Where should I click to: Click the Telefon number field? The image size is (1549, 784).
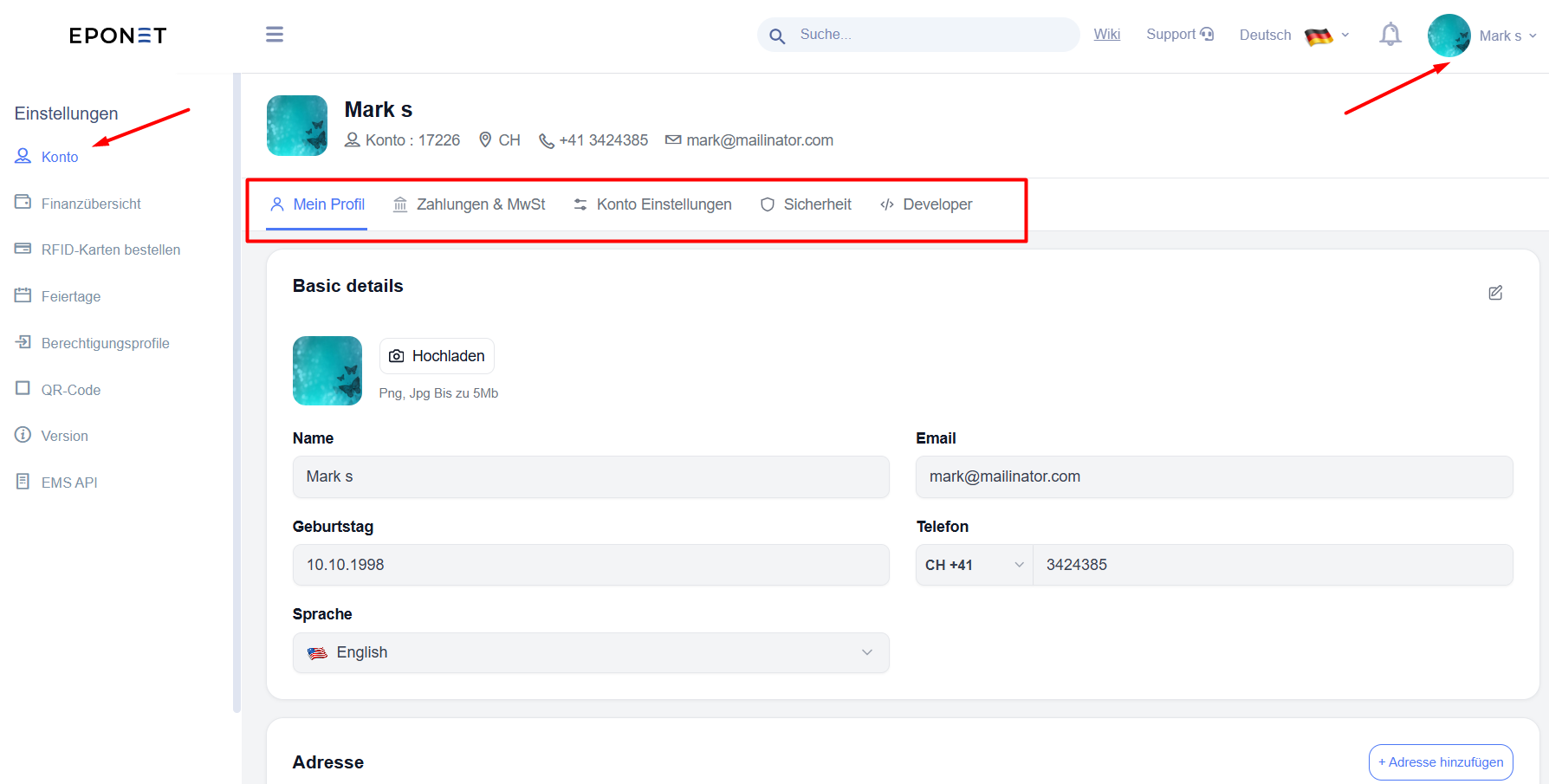tap(1274, 565)
